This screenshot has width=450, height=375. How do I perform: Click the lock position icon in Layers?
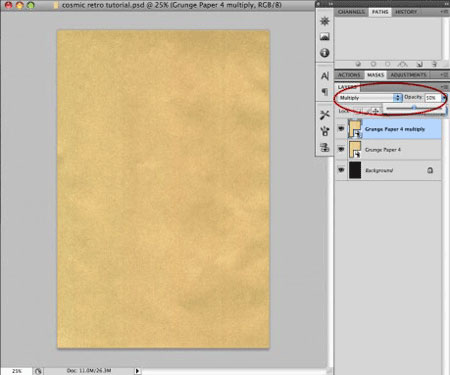coord(375,111)
